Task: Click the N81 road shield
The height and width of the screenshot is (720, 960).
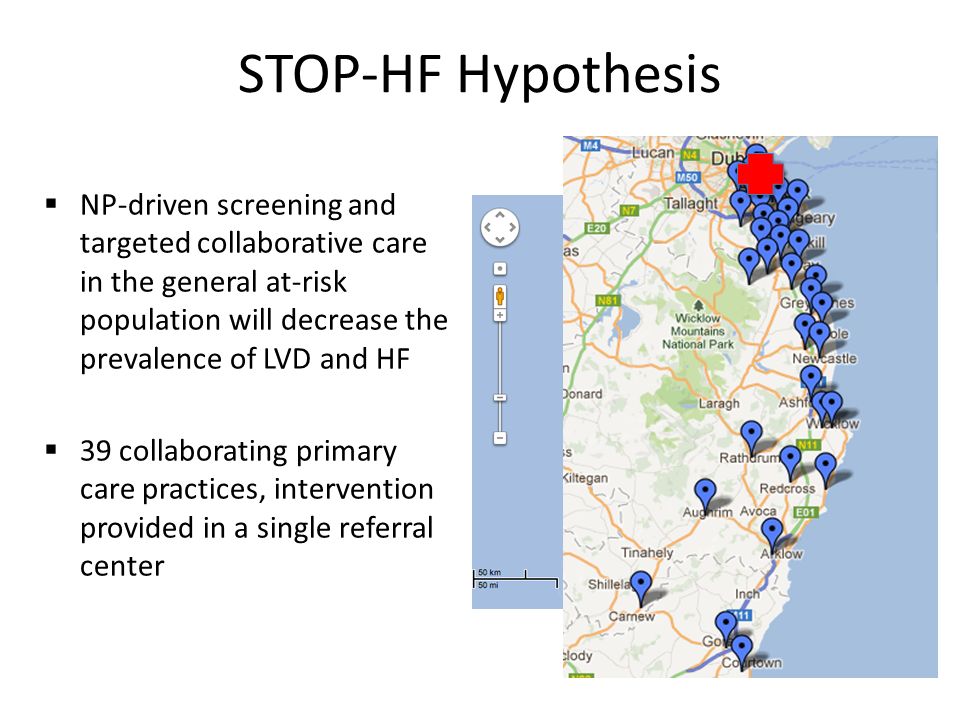Action: click(x=607, y=301)
